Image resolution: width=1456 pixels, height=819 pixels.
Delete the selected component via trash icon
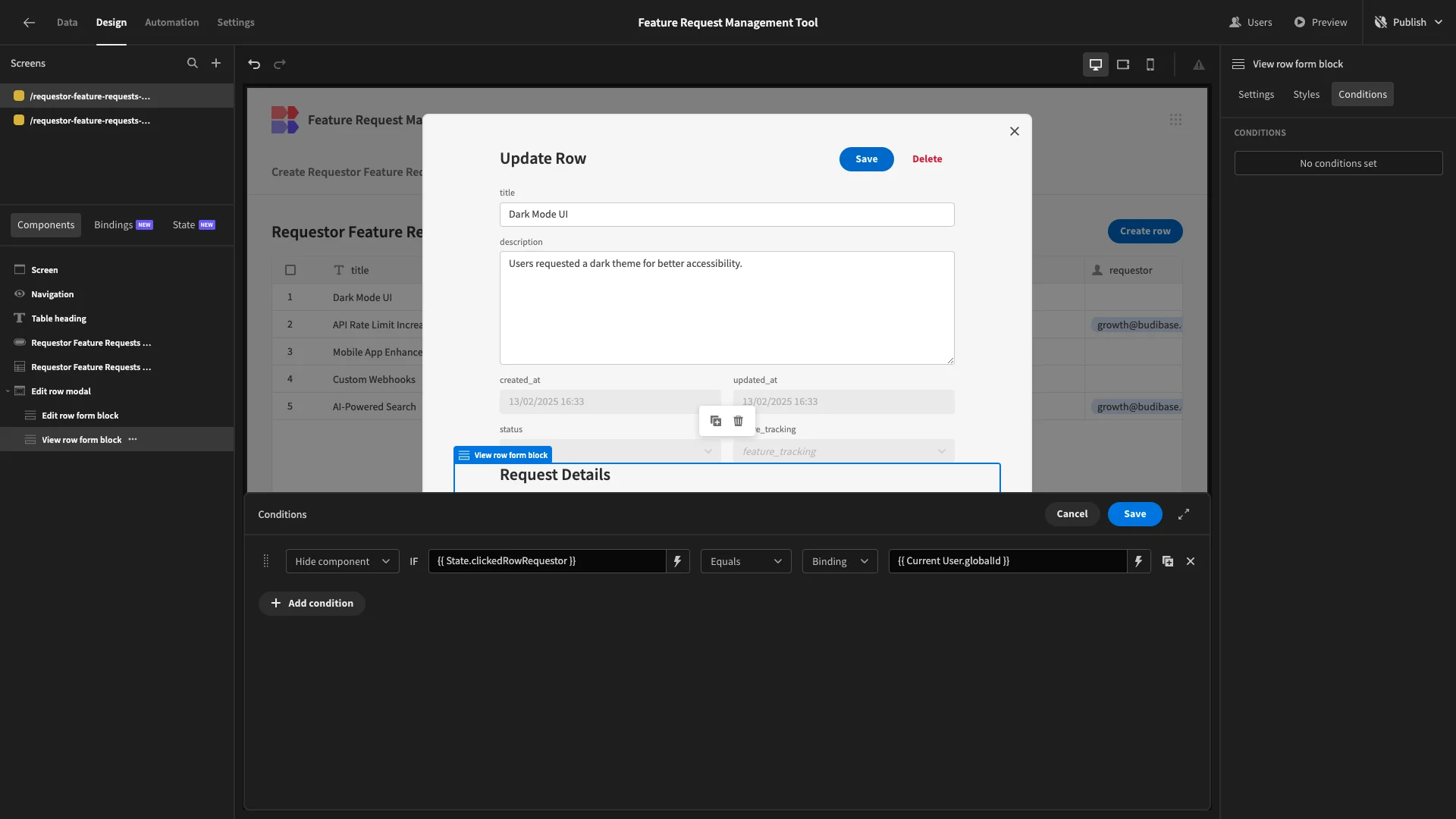click(x=739, y=421)
